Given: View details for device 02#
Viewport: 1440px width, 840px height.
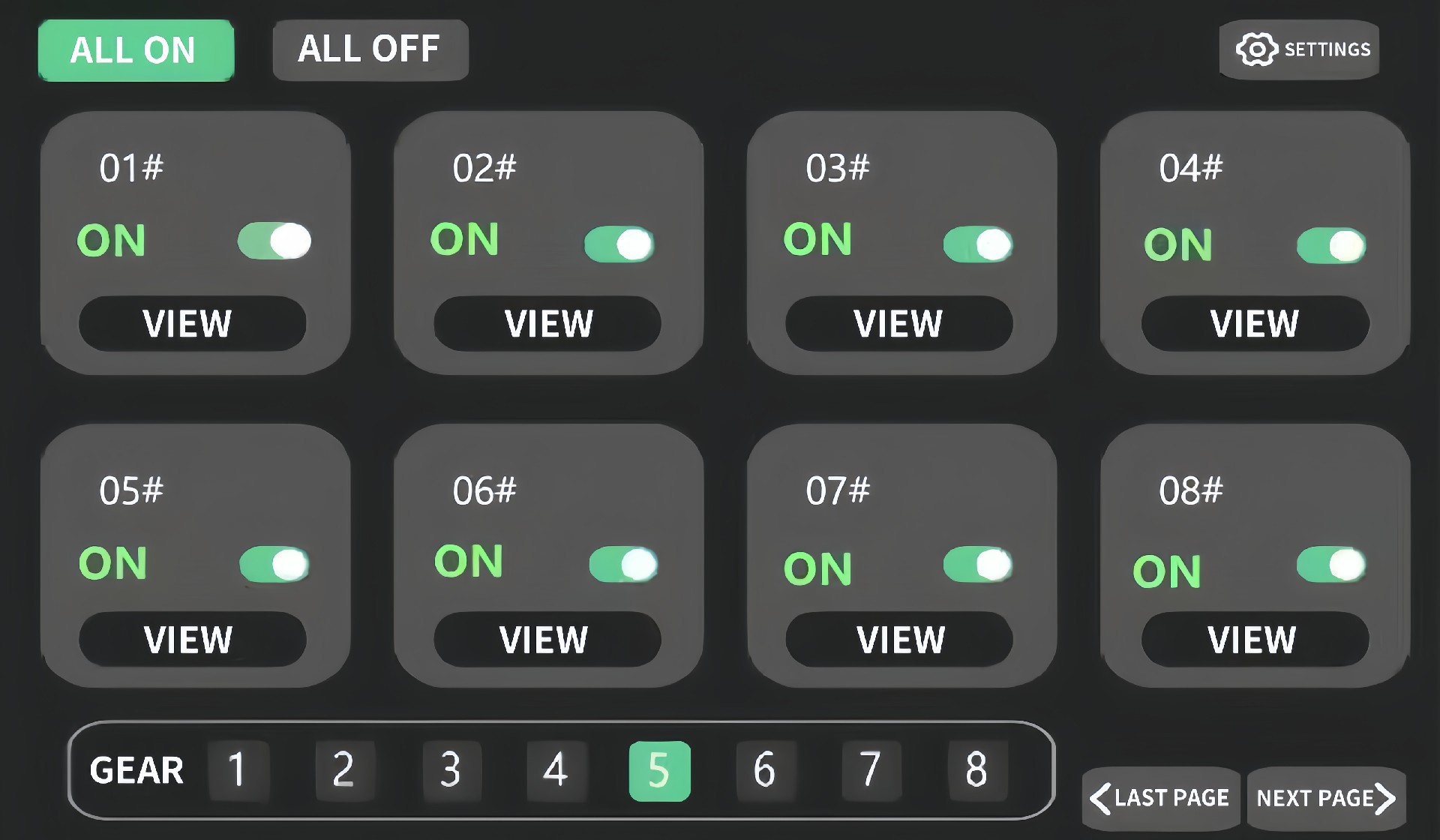Looking at the screenshot, I should coord(547,324).
